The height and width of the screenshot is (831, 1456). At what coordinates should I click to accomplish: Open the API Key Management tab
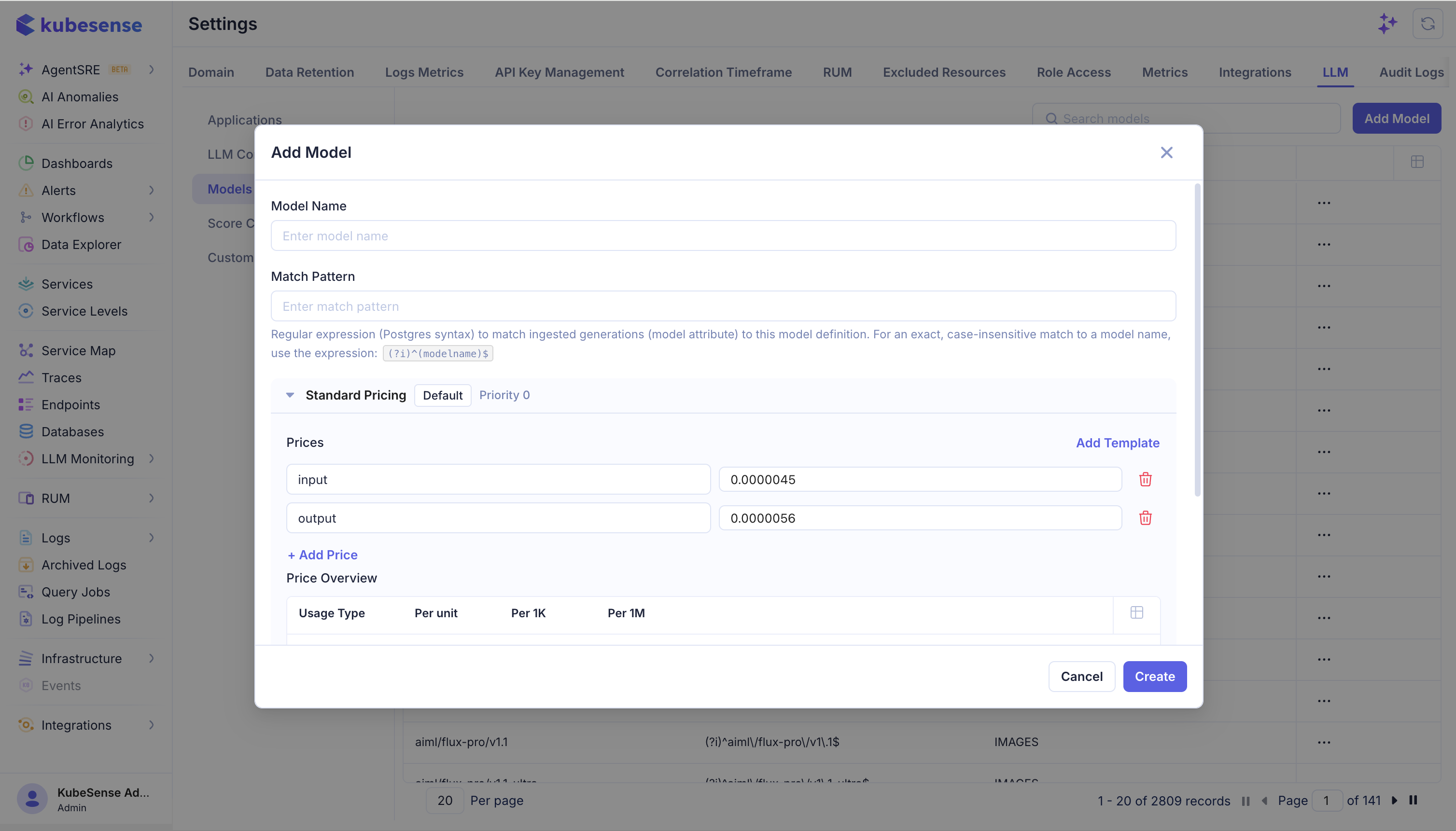(x=559, y=72)
